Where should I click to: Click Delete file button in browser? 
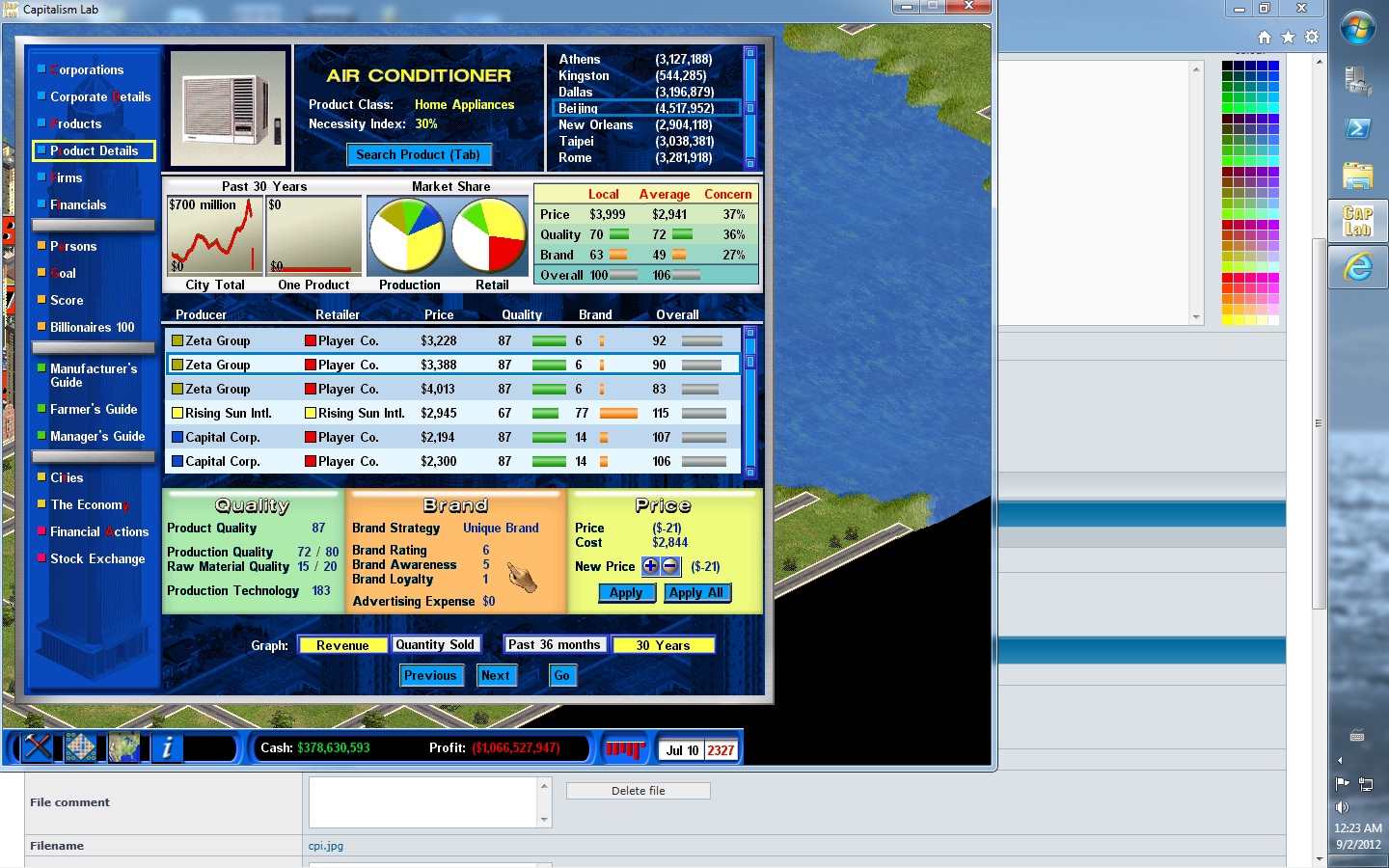(x=639, y=791)
